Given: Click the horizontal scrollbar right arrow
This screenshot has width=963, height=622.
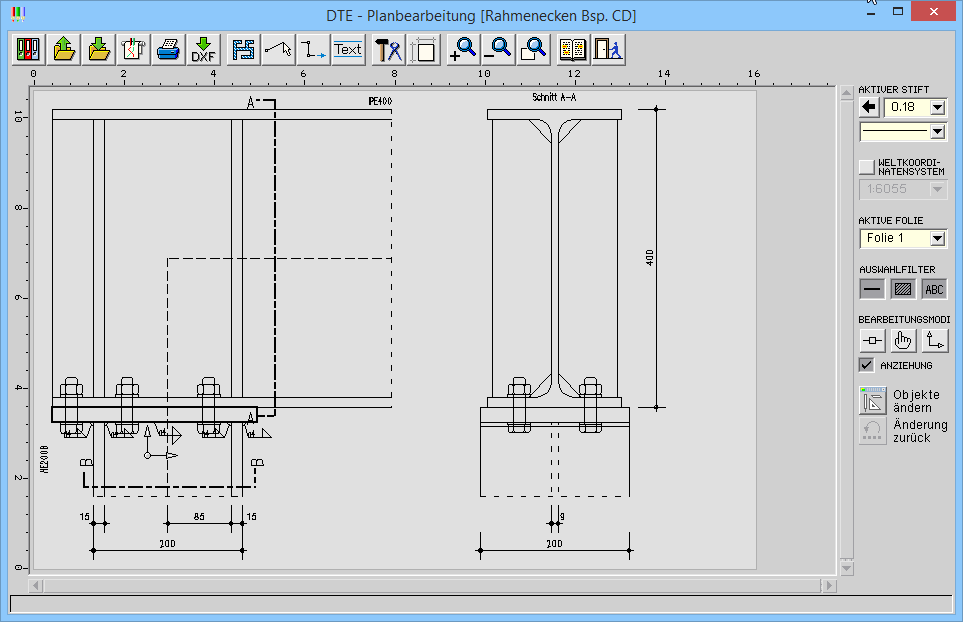Looking at the screenshot, I should (828, 584).
